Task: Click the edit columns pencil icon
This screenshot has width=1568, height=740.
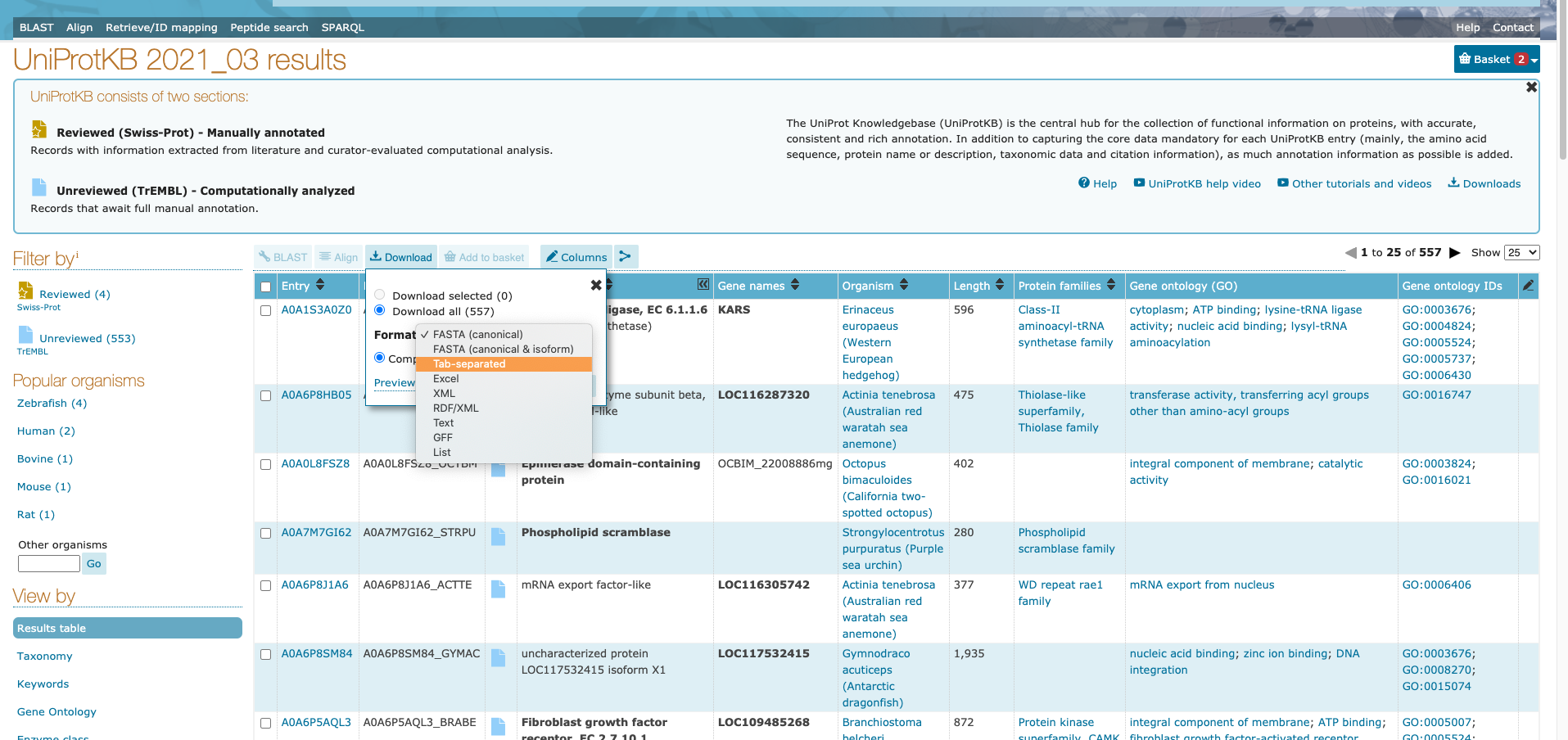Action: 1528,286
